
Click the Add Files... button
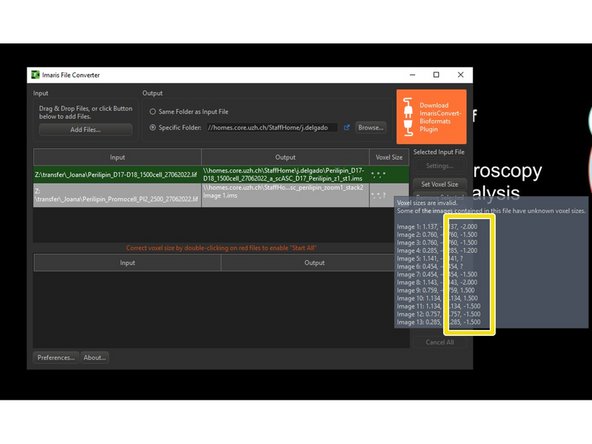point(86,130)
